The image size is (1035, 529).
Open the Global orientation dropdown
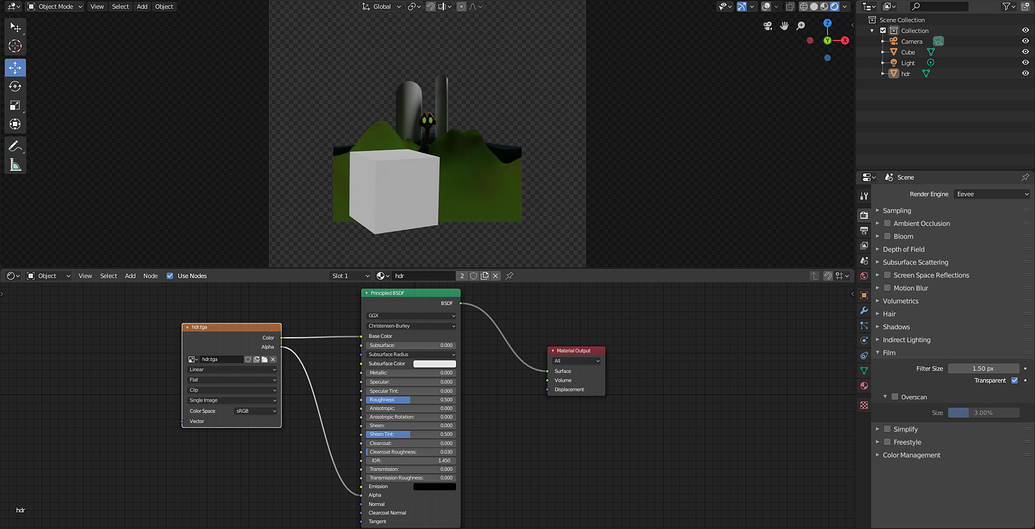(379, 7)
